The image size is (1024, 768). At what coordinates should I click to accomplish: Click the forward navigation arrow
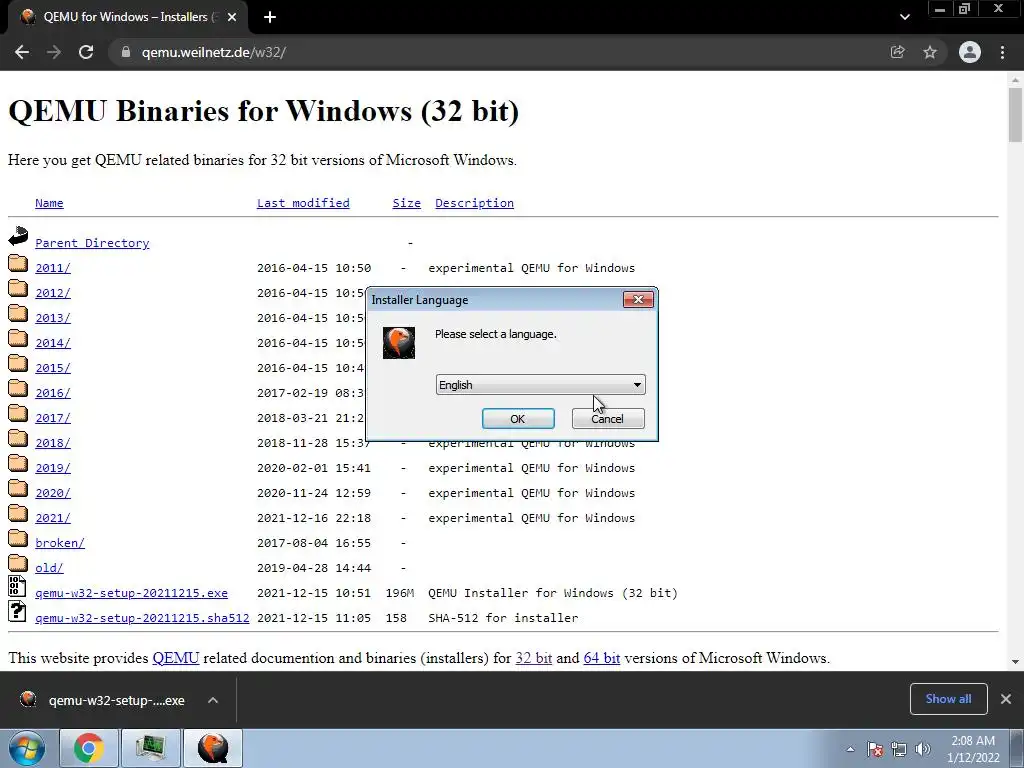[x=54, y=52]
